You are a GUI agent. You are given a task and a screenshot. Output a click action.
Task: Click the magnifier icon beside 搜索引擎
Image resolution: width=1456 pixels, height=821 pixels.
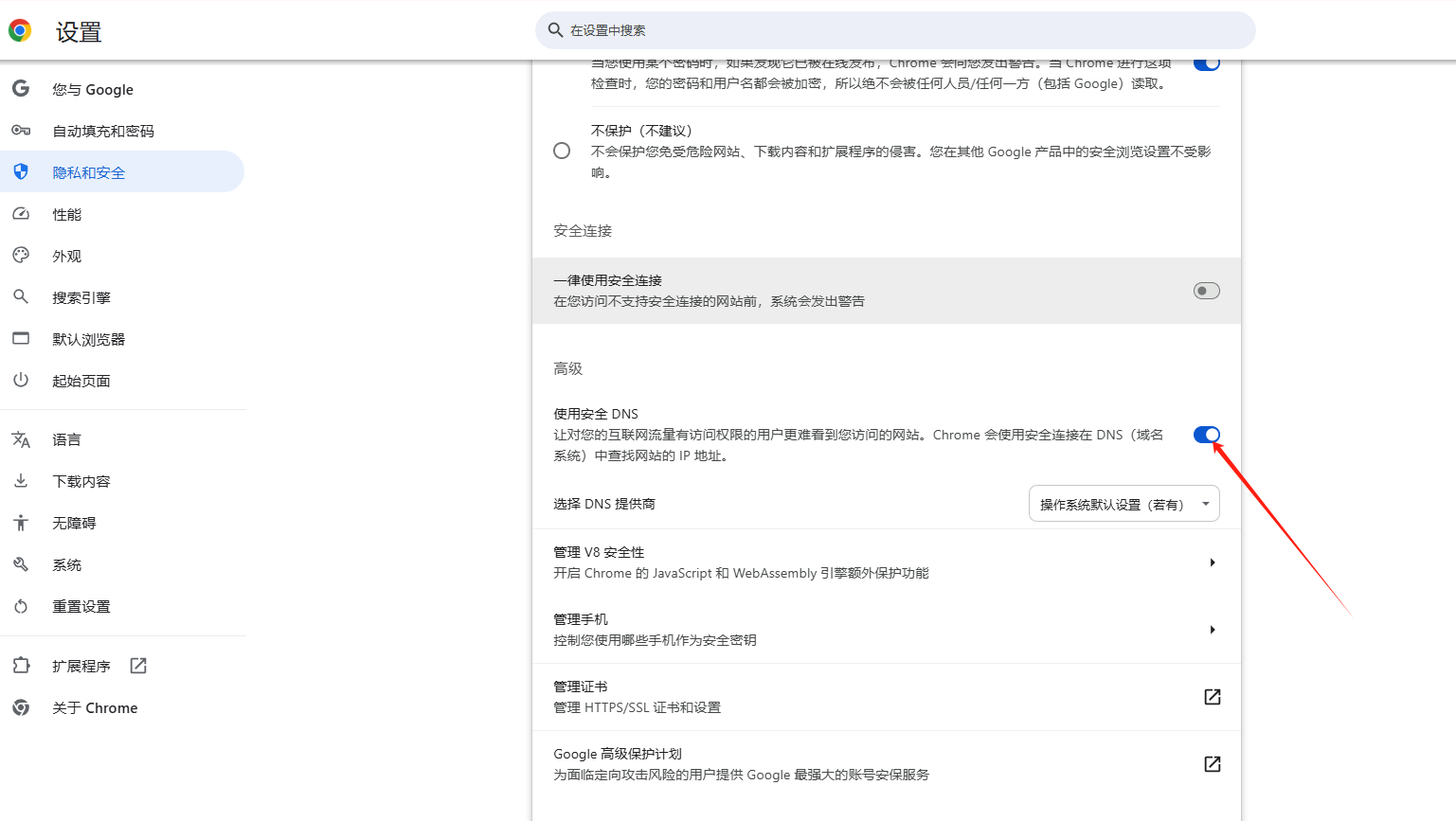(21, 297)
